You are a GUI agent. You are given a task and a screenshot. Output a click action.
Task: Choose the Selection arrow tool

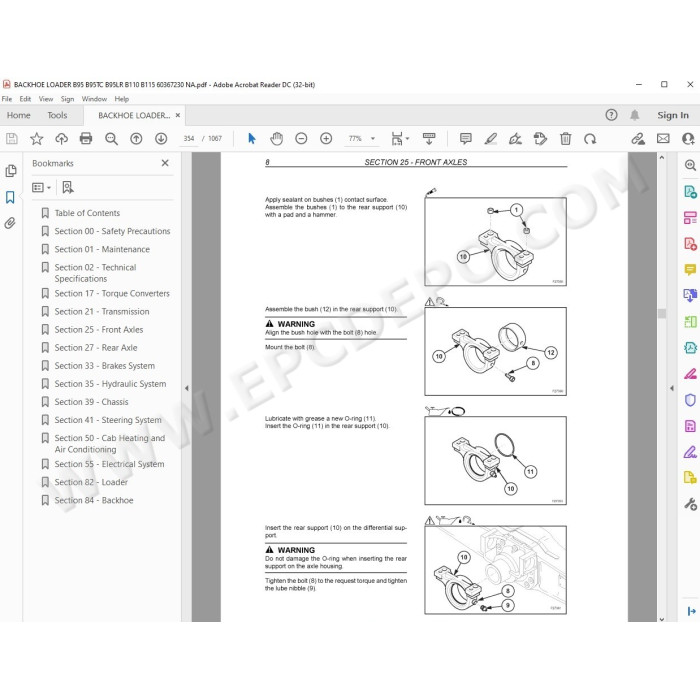point(252,139)
